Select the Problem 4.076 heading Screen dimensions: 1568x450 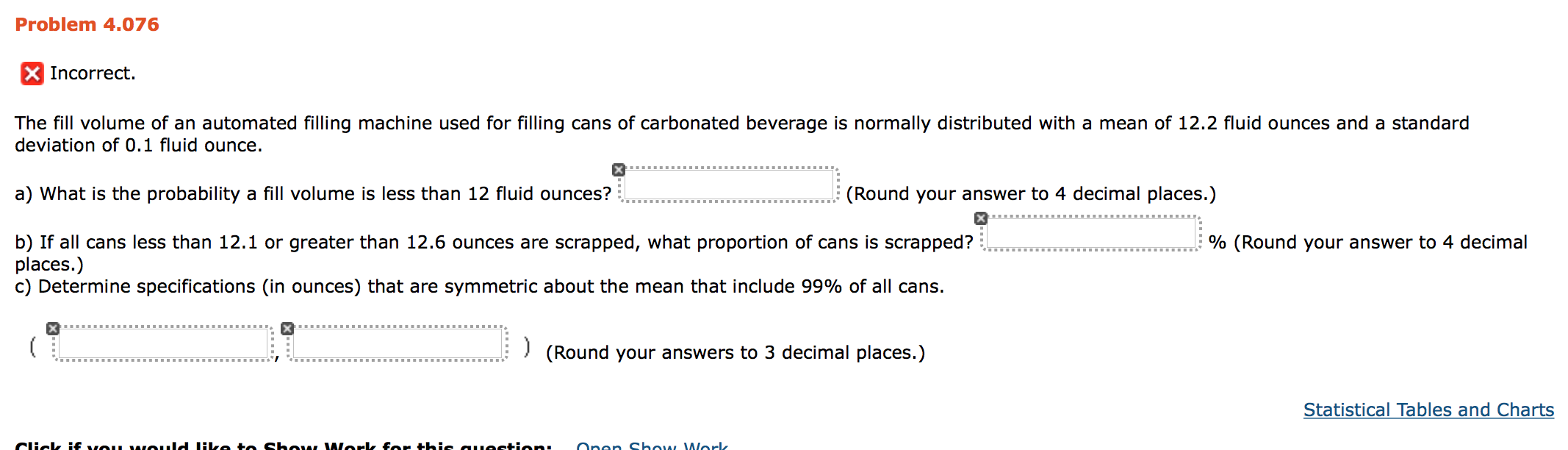point(87,24)
